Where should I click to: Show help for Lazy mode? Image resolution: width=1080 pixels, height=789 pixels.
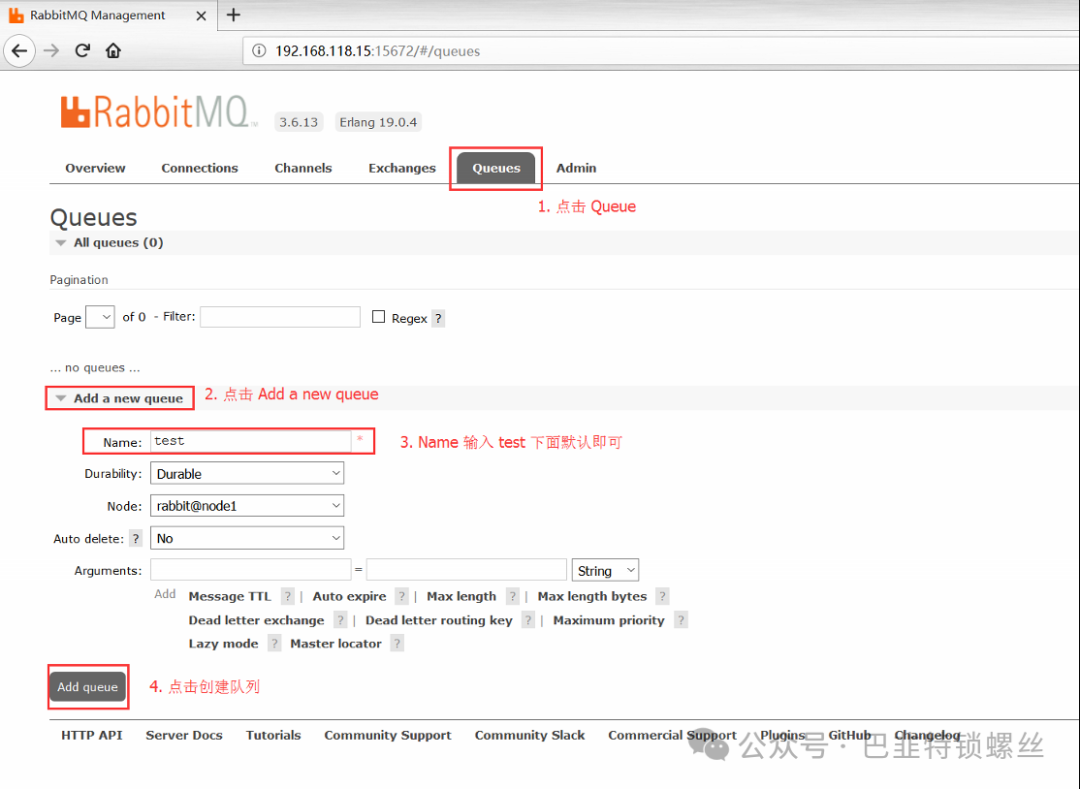(x=274, y=644)
